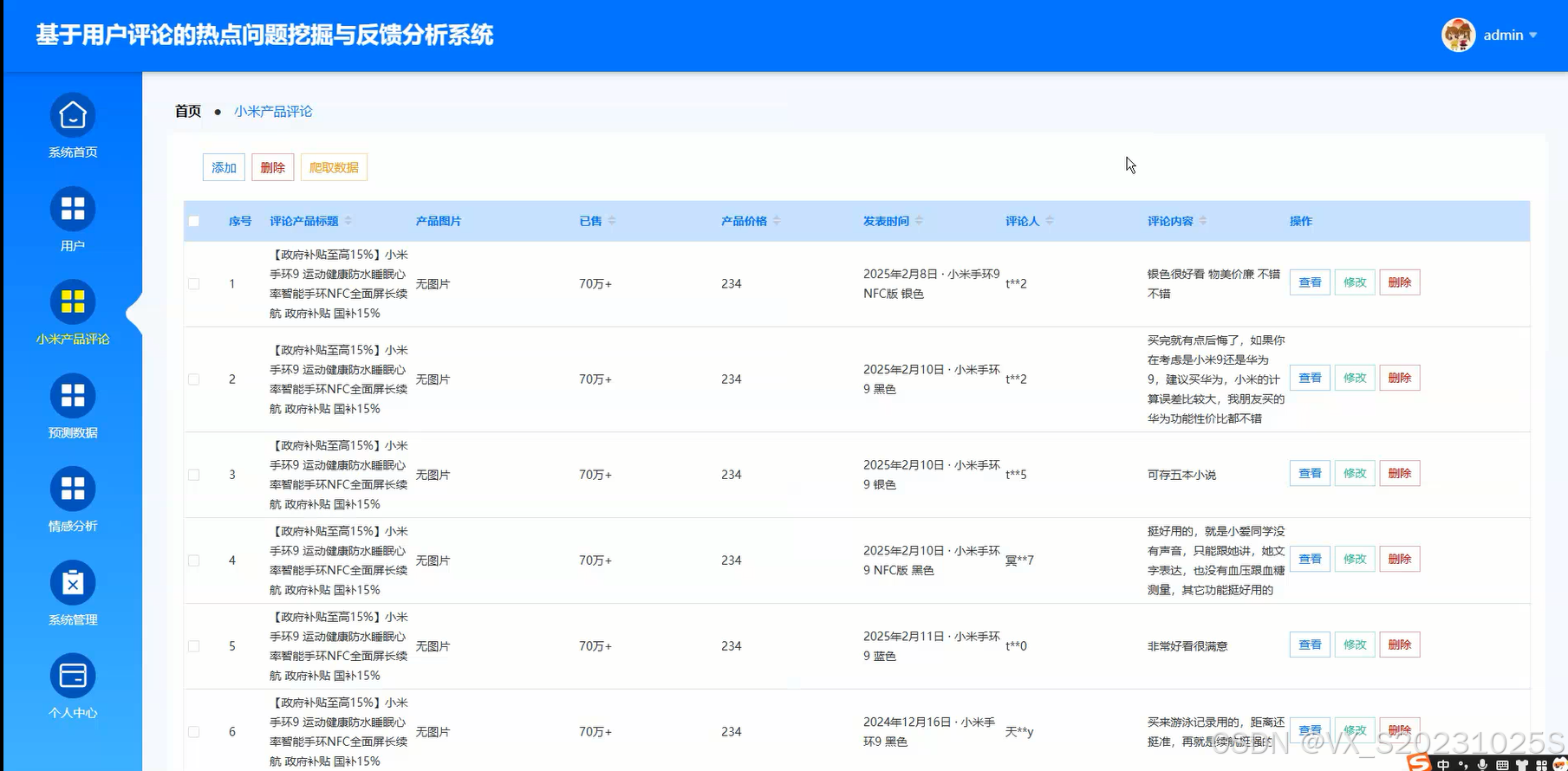Click reviewer cell 冥**7

(x=1019, y=560)
